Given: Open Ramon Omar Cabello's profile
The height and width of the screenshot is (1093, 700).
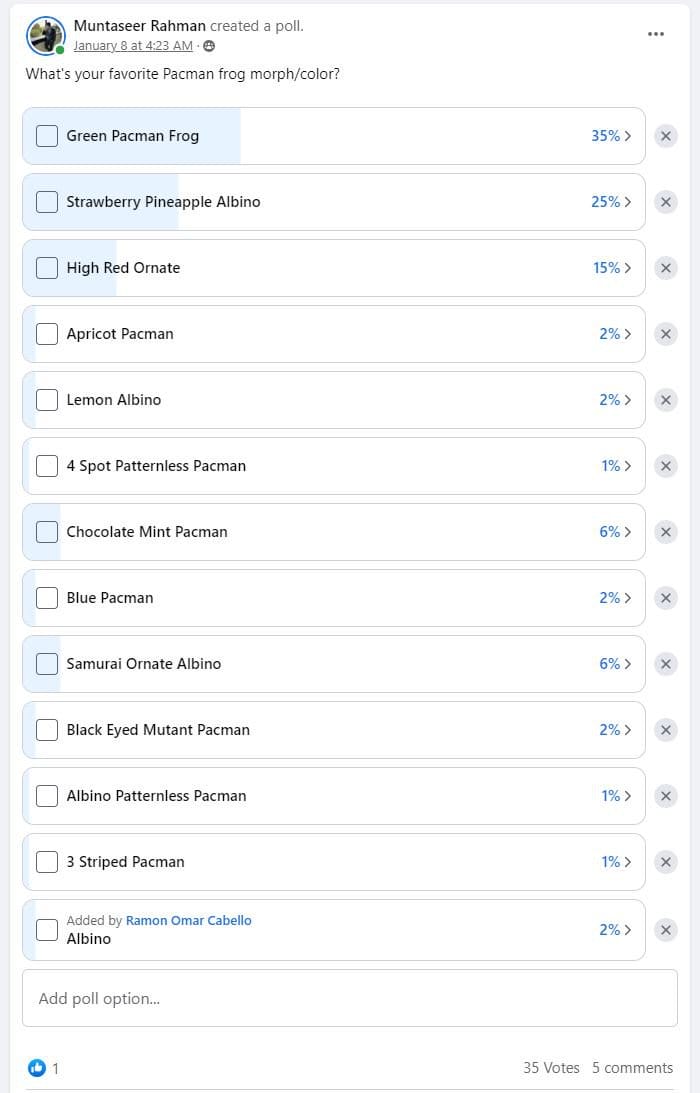Looking at the screenshot, I should pos(189,920).
